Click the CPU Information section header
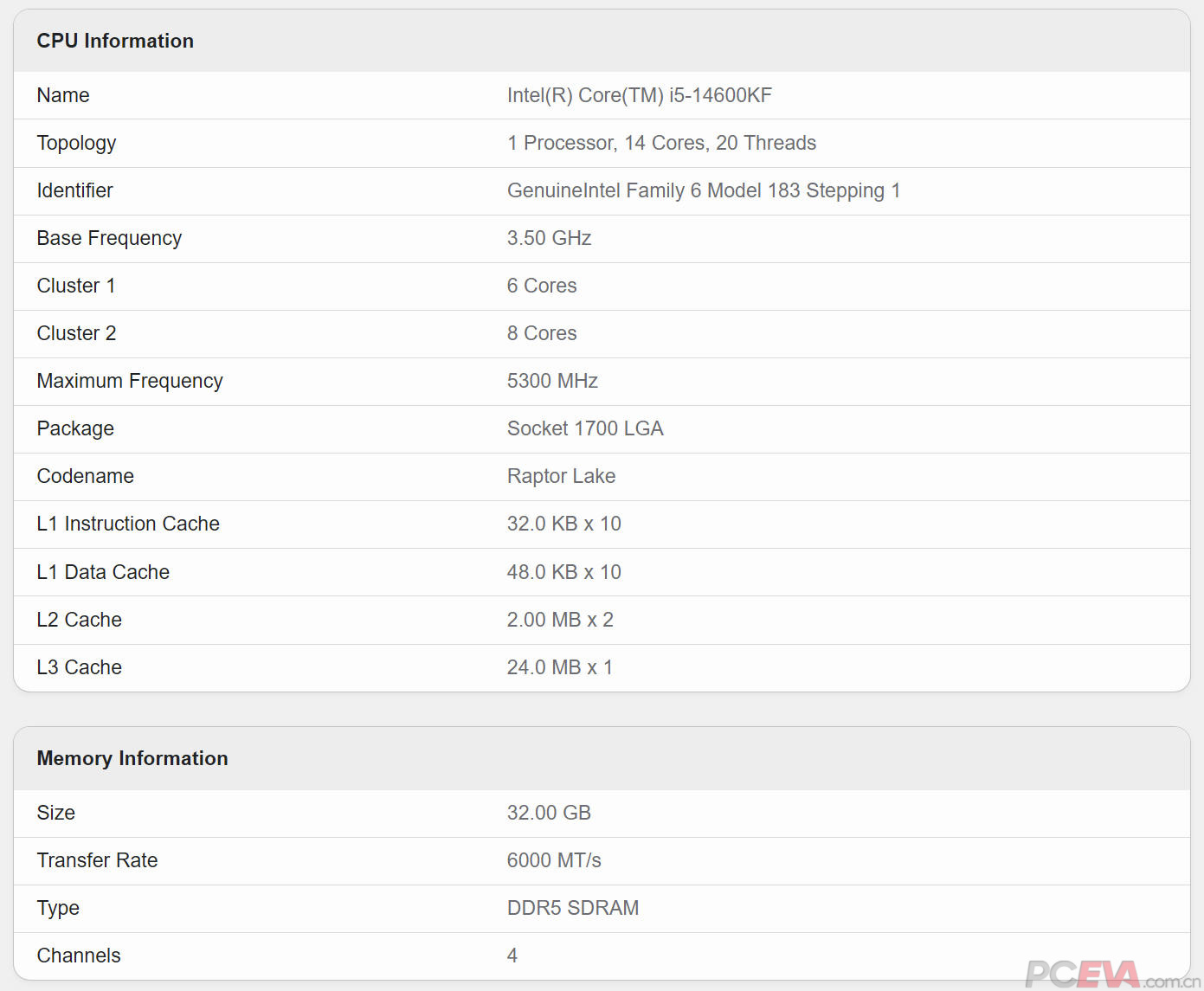This screenshot has width=1204, height=991. (115, 41)
